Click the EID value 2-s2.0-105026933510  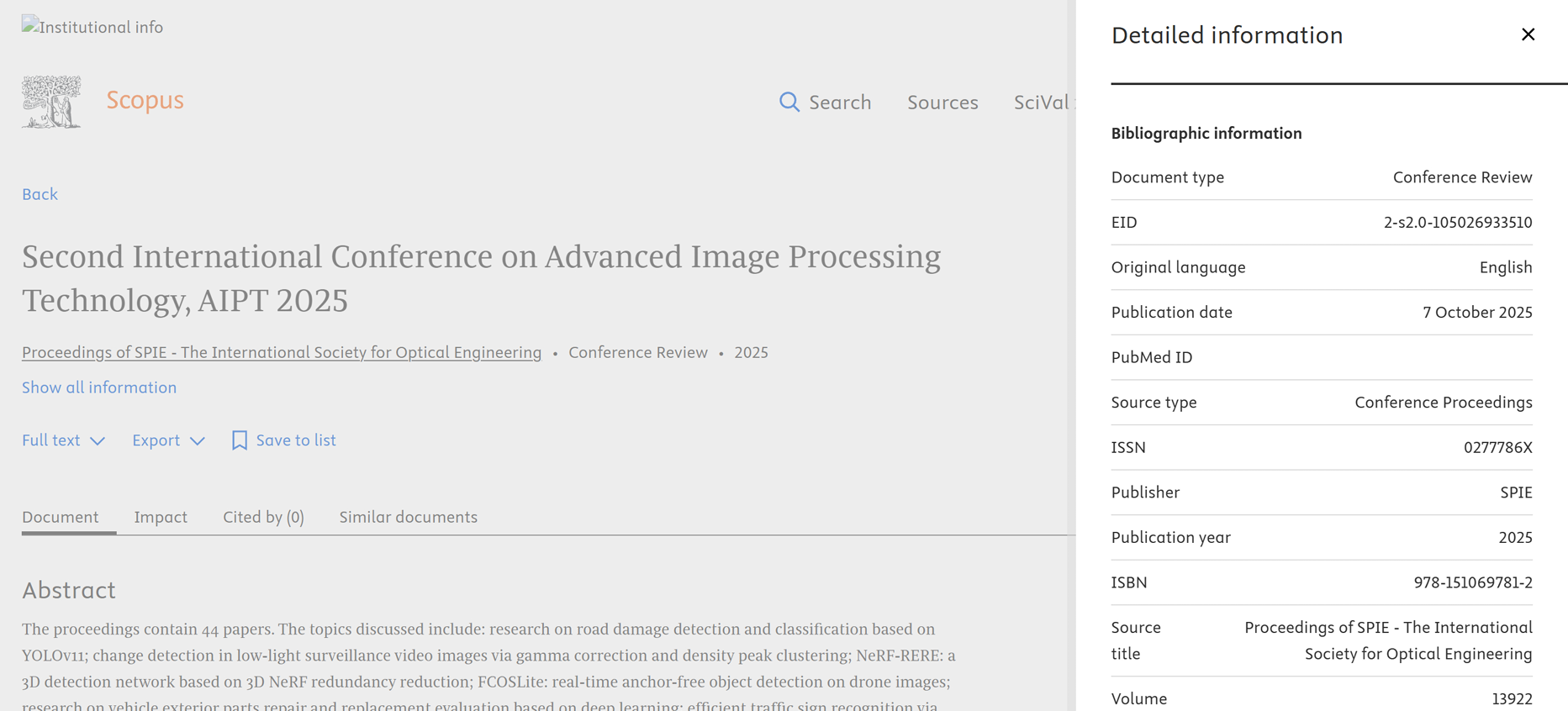[x=1457, y=223]
